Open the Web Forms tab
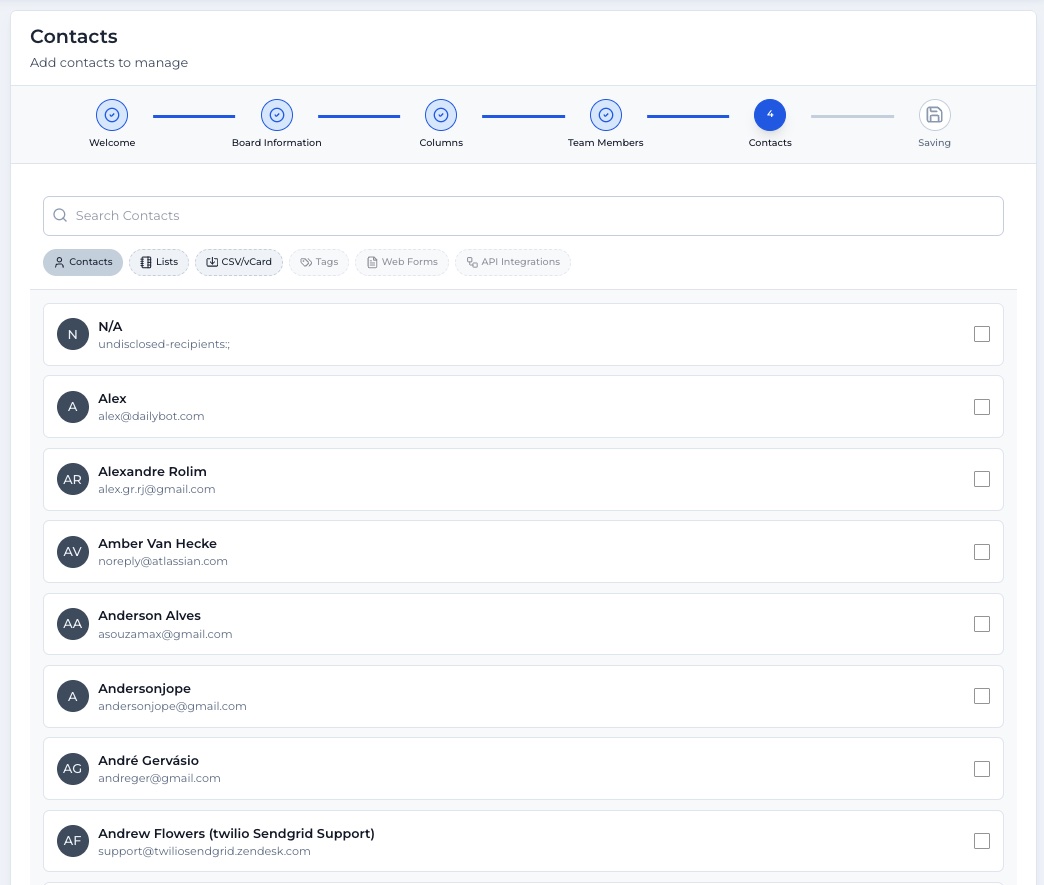 402,262
